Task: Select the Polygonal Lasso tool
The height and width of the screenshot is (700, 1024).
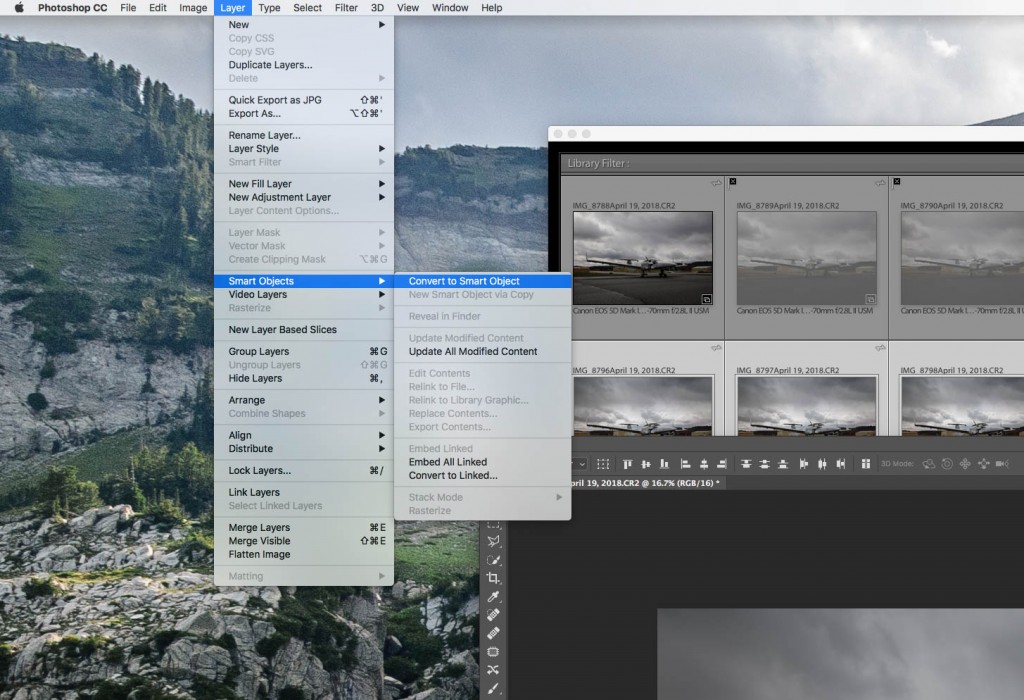Action: tap(493, 541)
